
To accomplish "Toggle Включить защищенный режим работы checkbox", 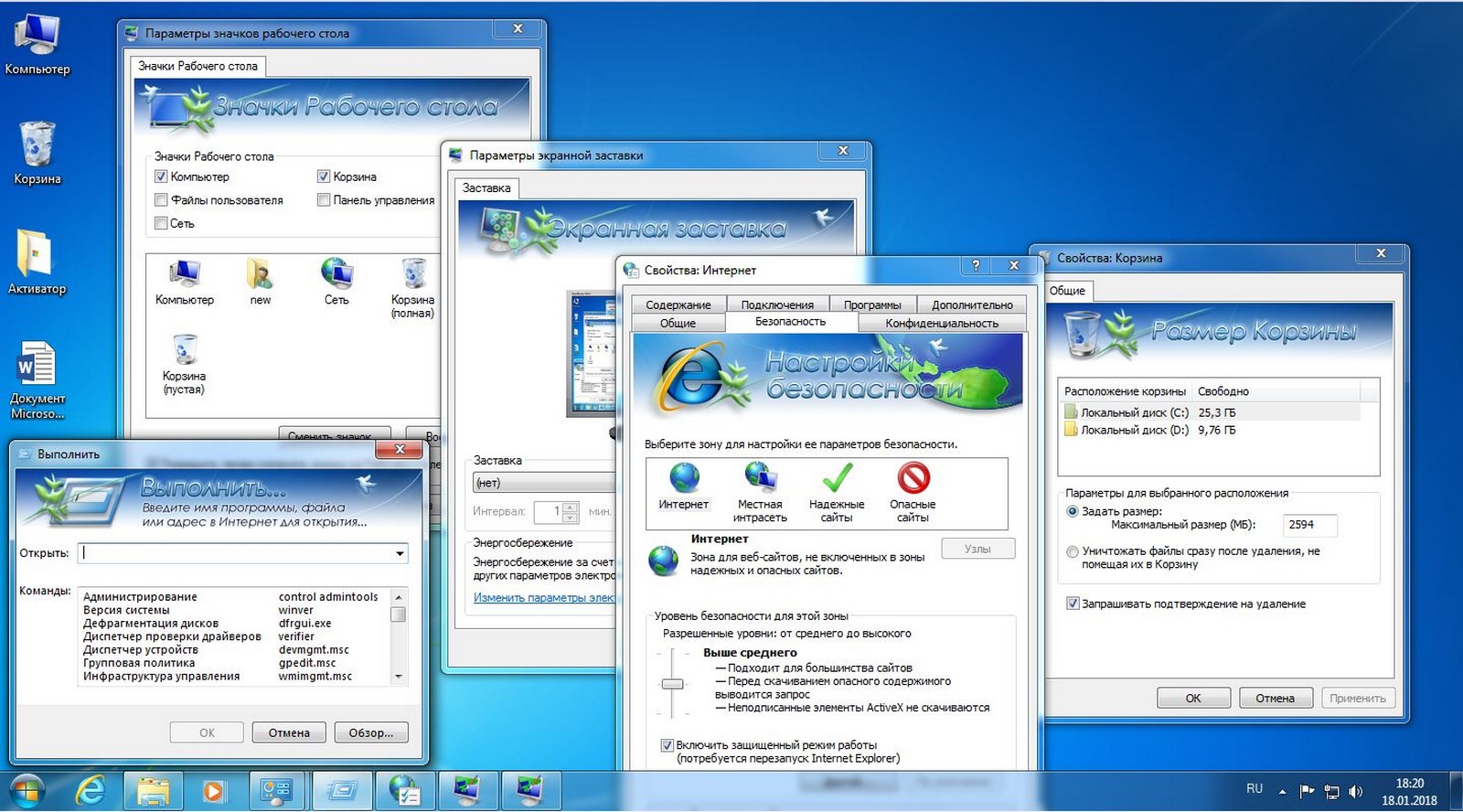I will click(x=667, y=745).
